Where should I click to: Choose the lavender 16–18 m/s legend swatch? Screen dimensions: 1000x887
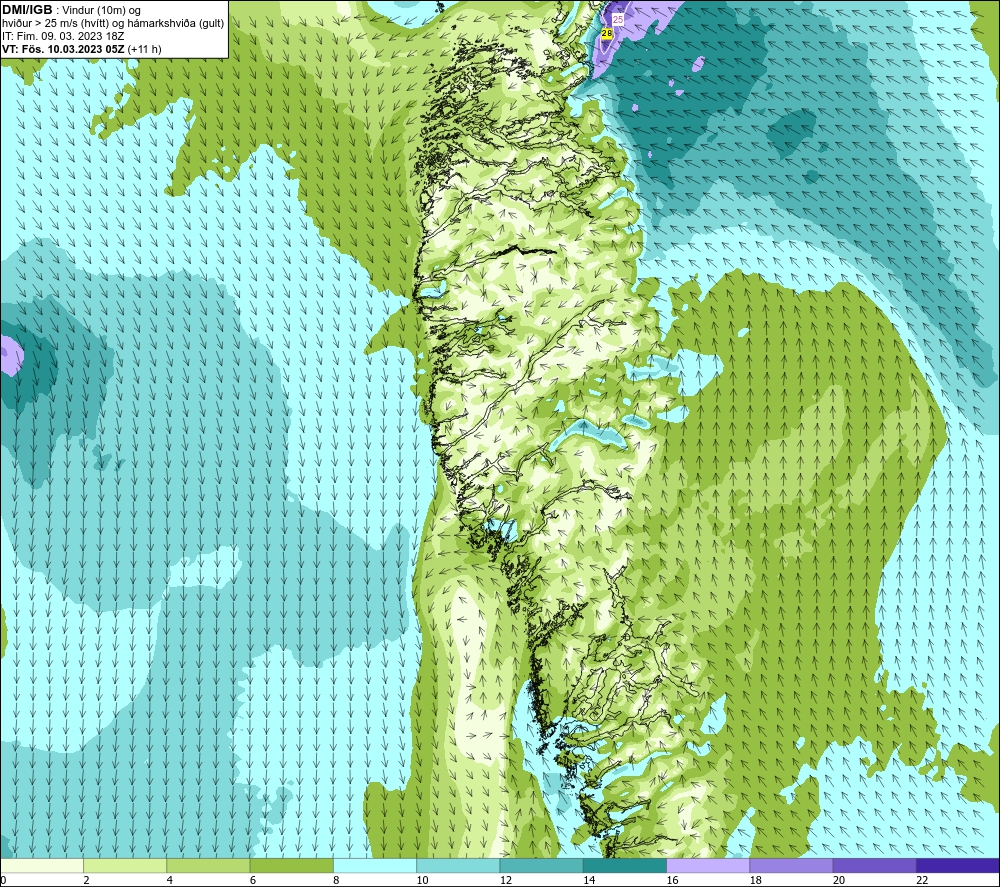click(708, 865)
